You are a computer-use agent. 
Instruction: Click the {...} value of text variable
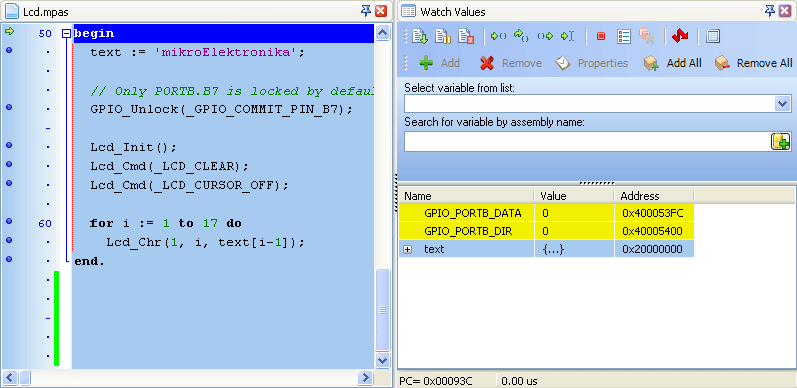pyautogui.click(x=554, y=249)
